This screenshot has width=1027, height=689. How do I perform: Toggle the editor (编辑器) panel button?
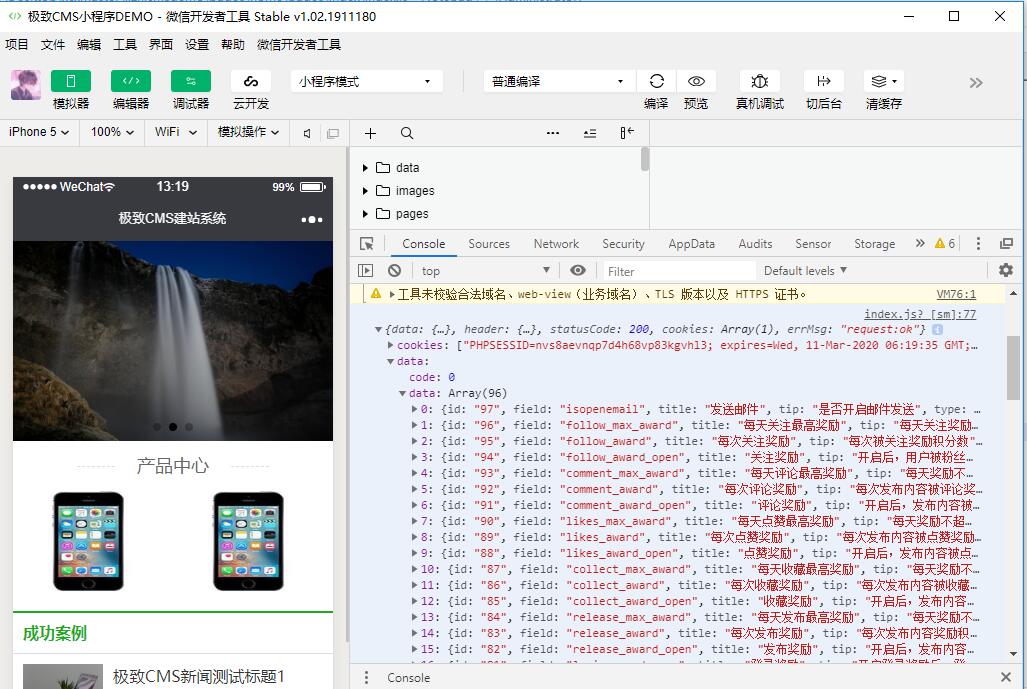[130, 81]
